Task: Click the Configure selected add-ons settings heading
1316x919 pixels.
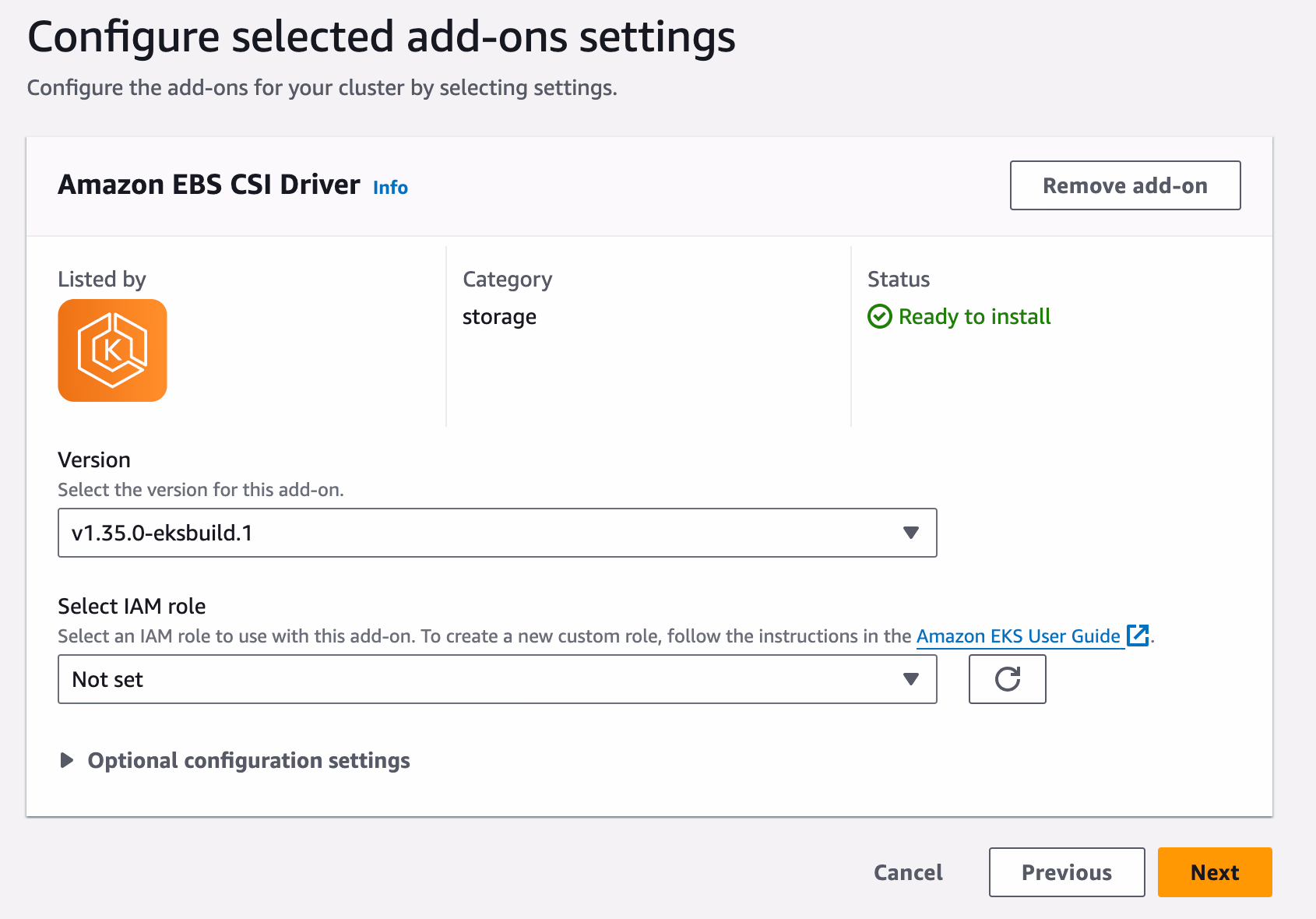Action: pyautogui.click(x=381, y=37)
